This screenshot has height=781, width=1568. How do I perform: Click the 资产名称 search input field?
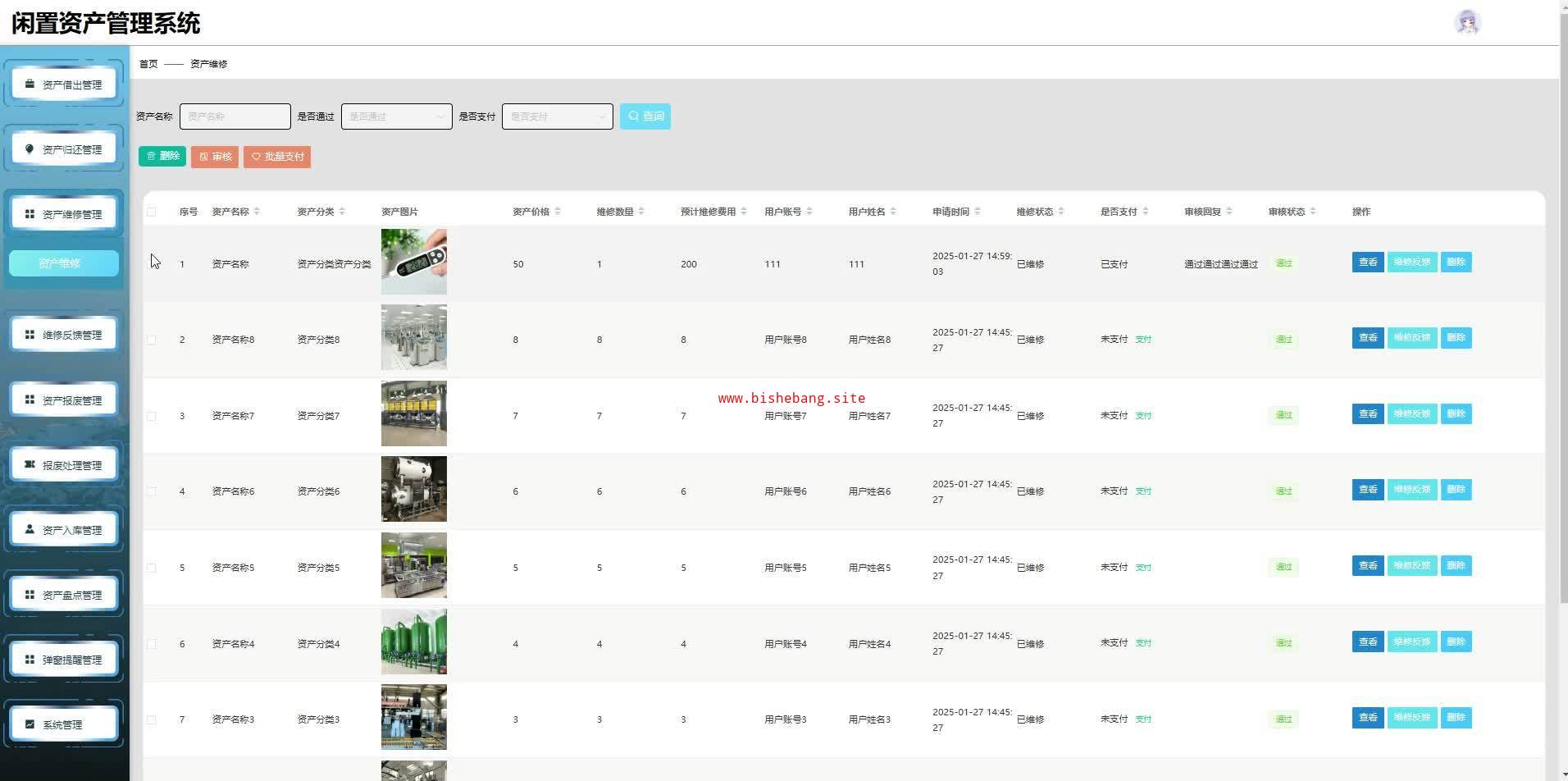point(235,116)
